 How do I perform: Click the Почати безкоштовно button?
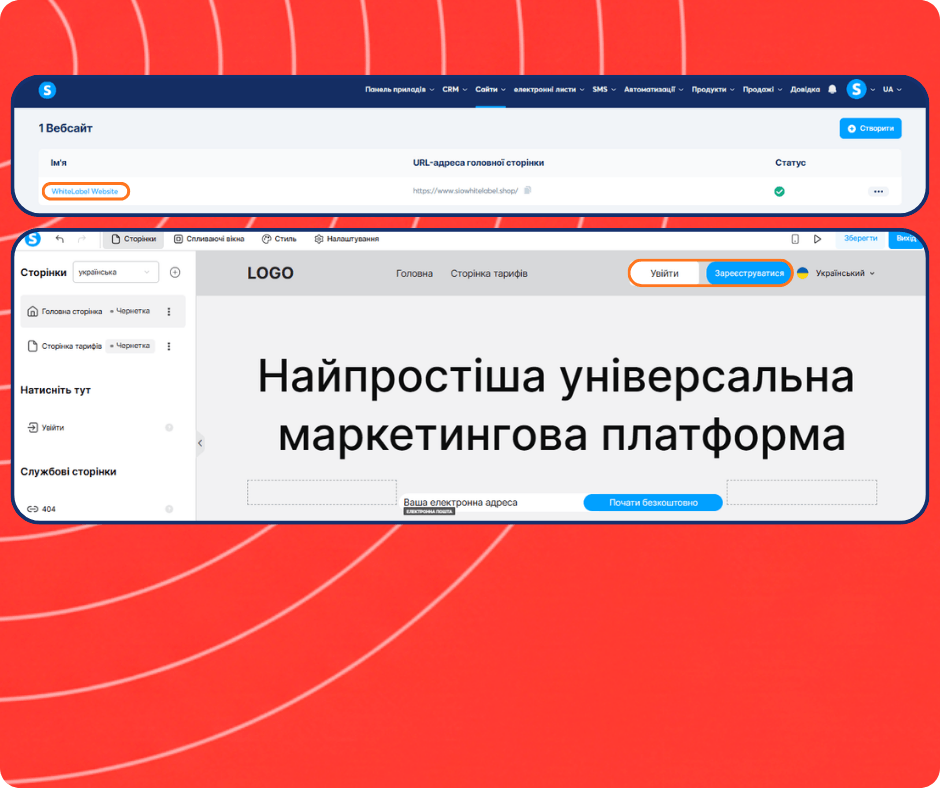point(653,503)
